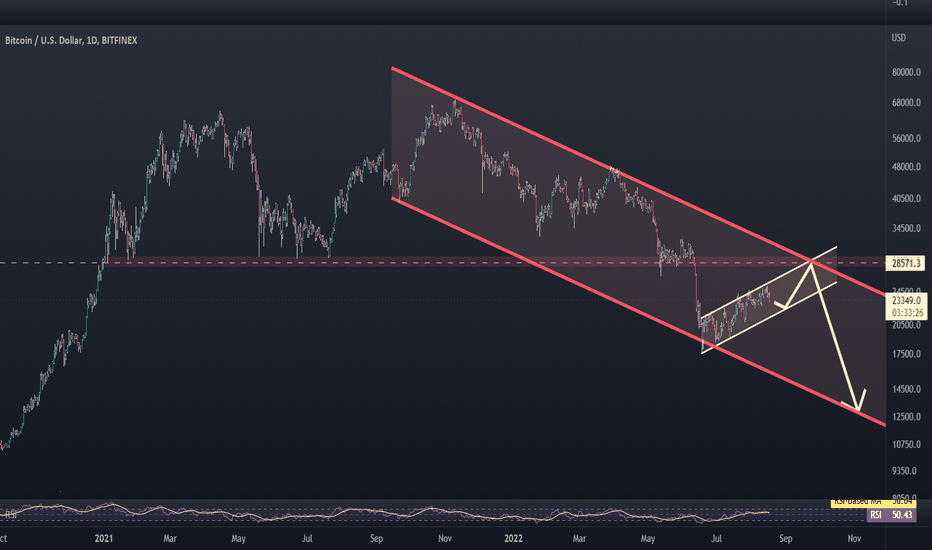The width and height of the screenshot is (932, 550).
Task: Click the 20500.0 price axis label
Action: [x=906, y=325]
